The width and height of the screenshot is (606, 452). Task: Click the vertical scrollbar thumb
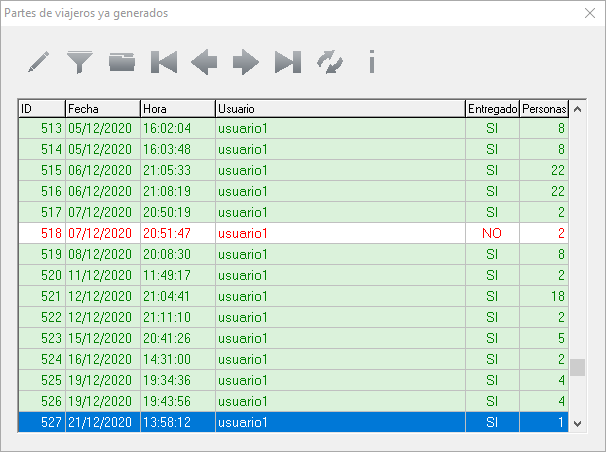point(577,367)
